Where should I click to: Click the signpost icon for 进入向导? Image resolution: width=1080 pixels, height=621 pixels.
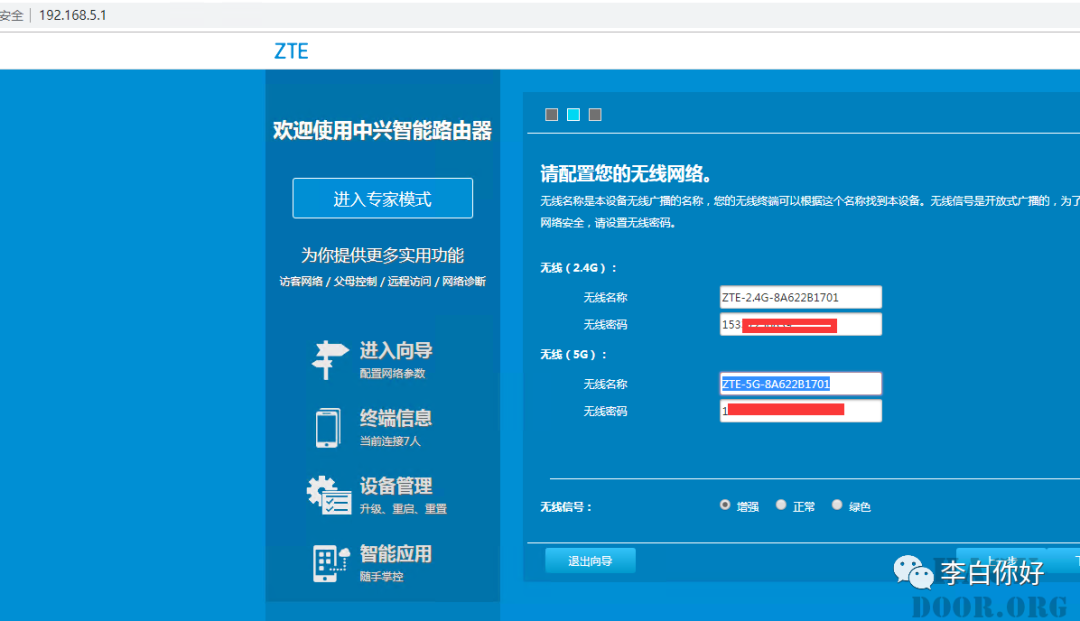pyautogui.click(x=329, y=360)
